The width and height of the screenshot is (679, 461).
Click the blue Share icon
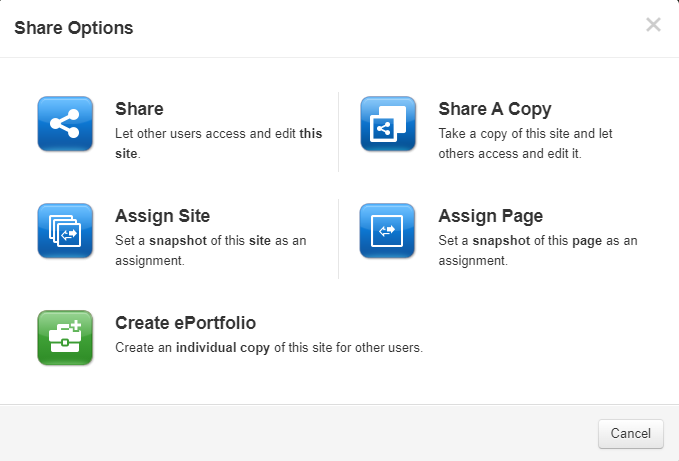(x=65, y=124)
